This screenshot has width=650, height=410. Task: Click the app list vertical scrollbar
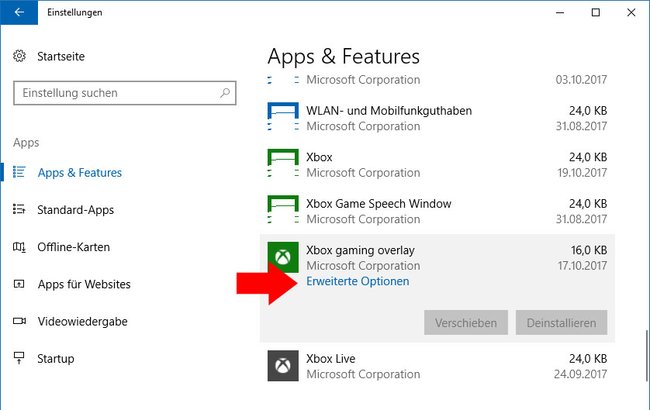coord(646,355)
